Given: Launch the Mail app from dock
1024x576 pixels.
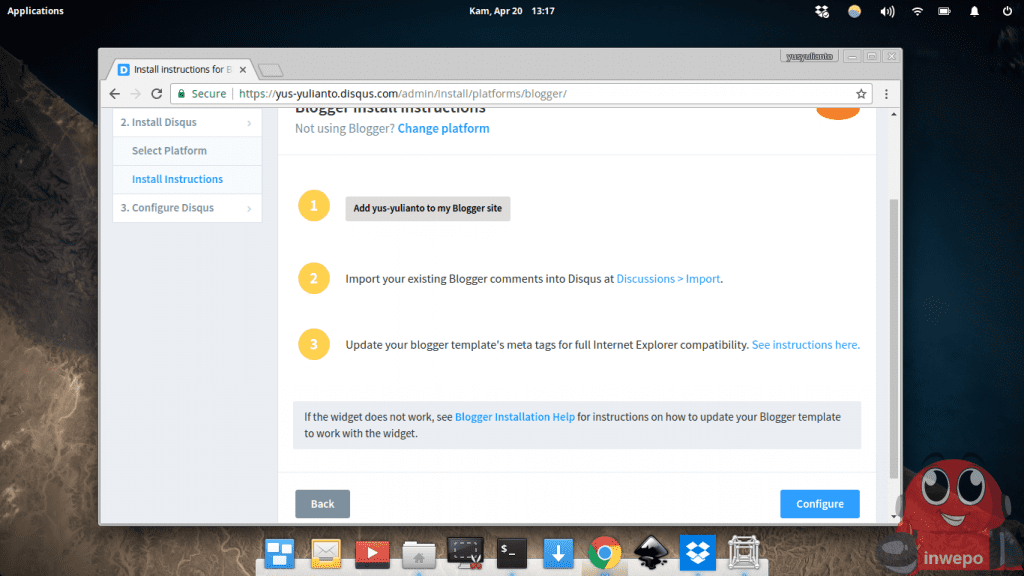Looking at the screenshot, I should point(326,553).
